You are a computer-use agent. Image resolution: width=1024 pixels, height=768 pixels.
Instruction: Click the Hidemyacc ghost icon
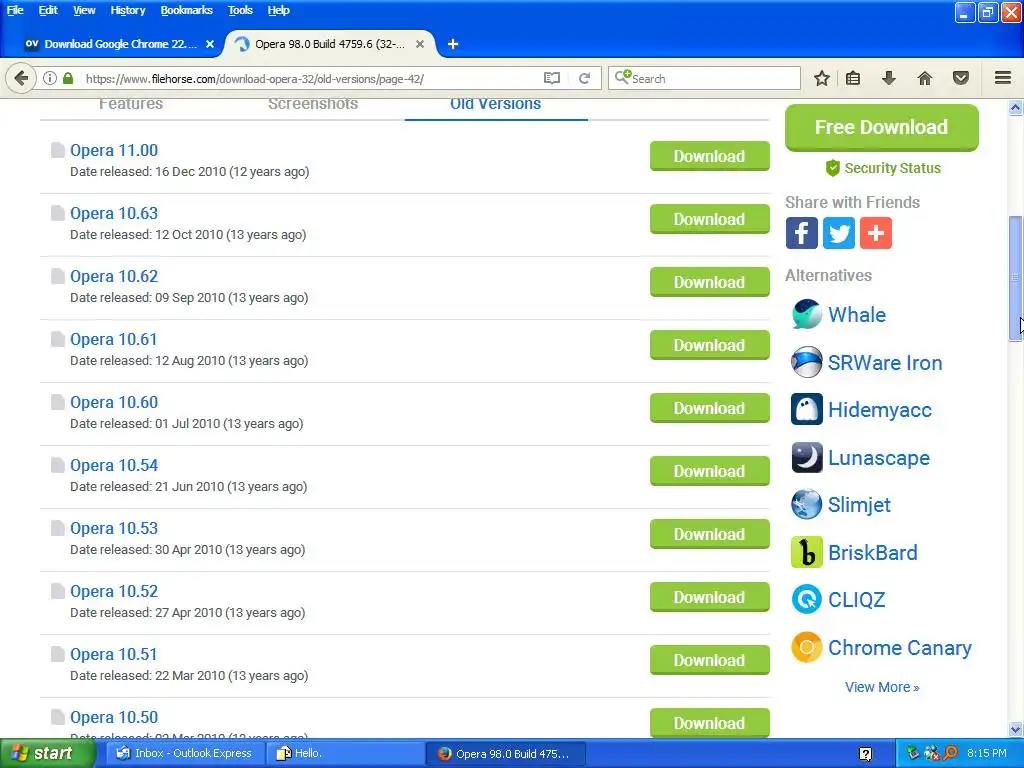tap(807, 410)
